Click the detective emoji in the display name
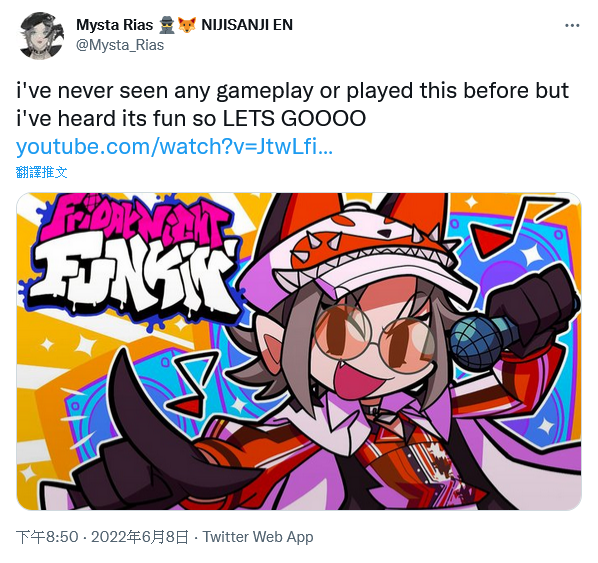 coord(166,25)
